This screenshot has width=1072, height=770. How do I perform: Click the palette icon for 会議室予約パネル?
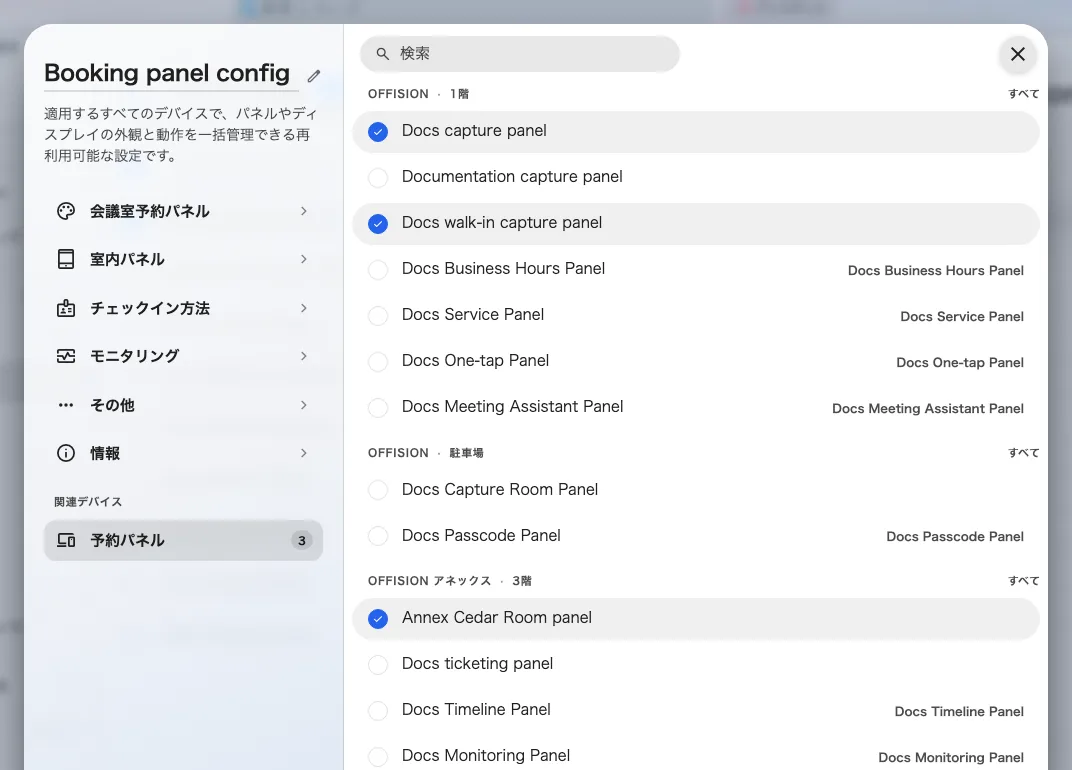click(66, 211)
